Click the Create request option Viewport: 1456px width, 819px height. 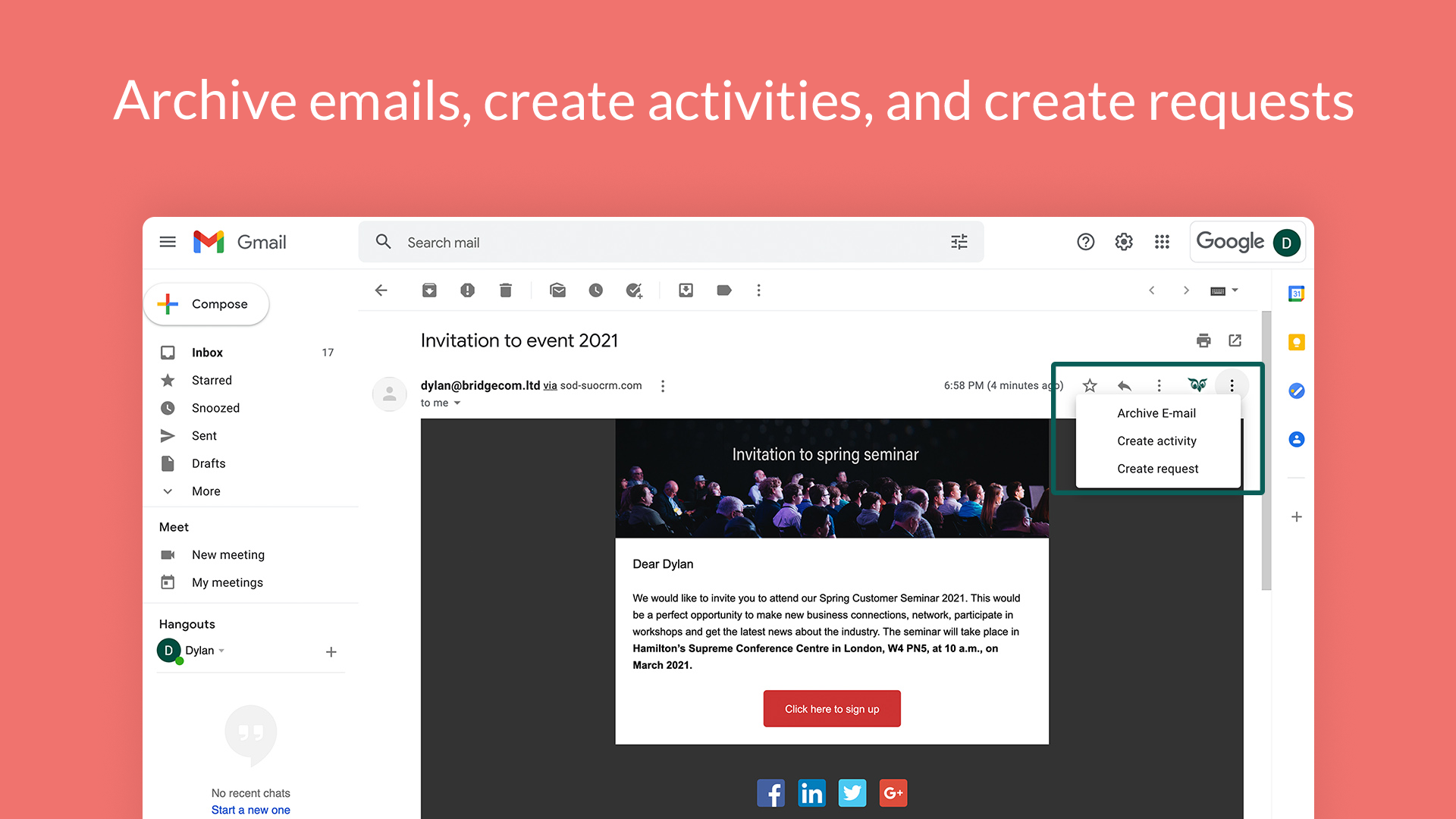1156,468
